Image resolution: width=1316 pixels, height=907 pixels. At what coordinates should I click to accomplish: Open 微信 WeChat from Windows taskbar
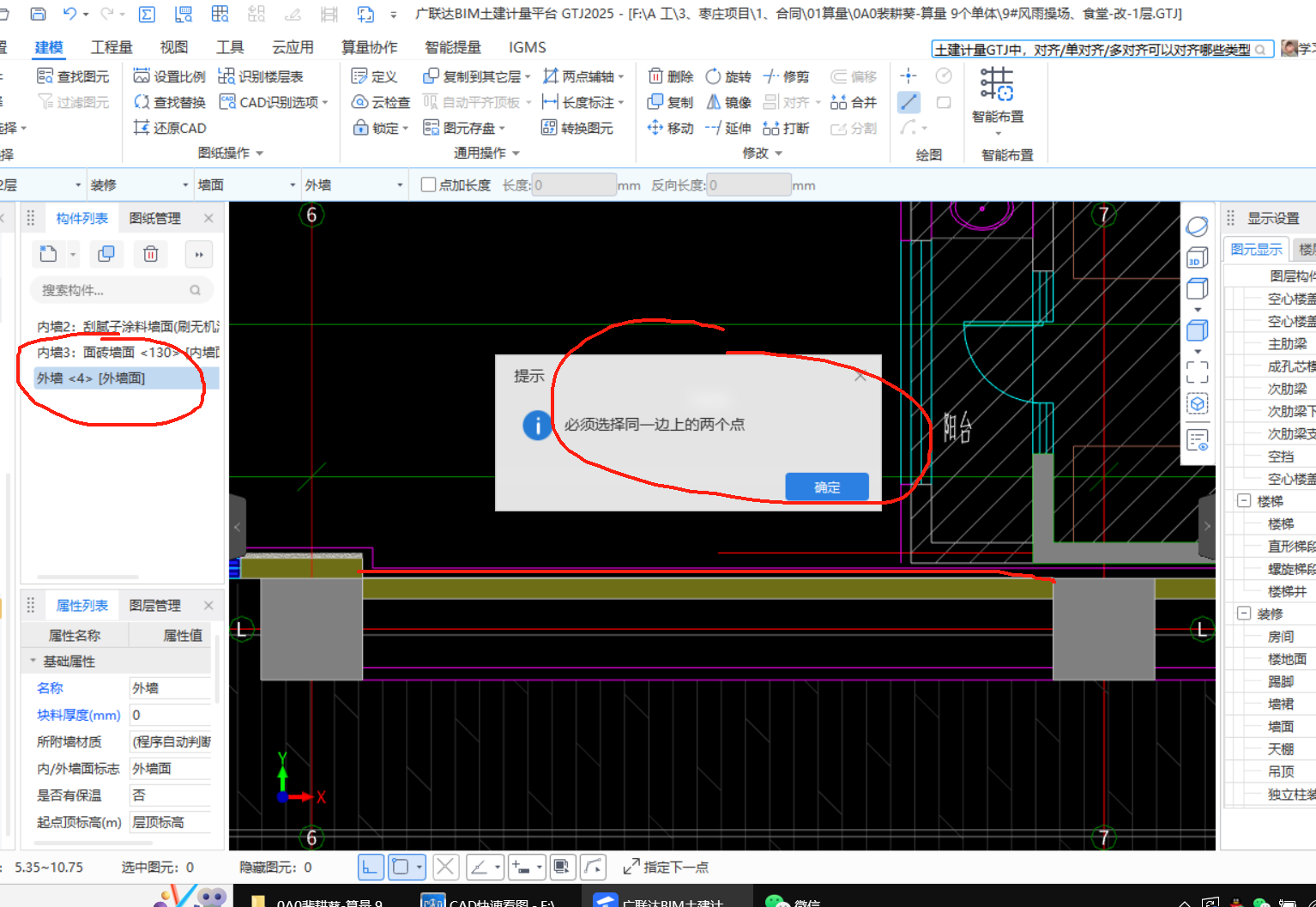pyautogui.click(x=794, y=898)
